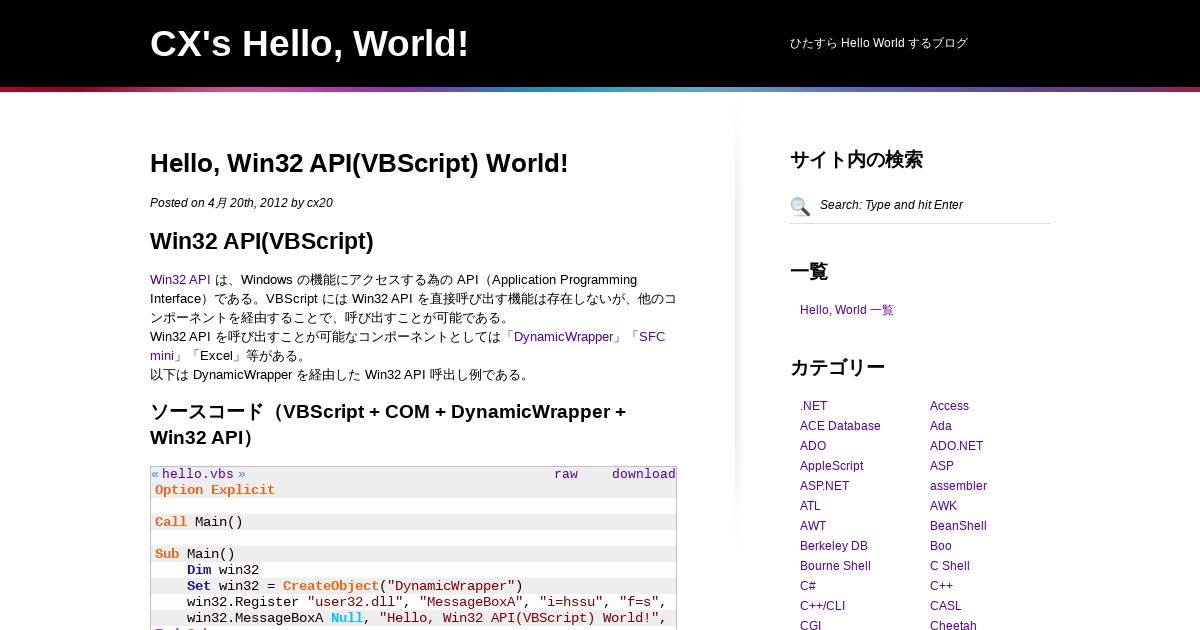1200x630 pixels.
Task: Select the C# category
Action: (808, 586)
